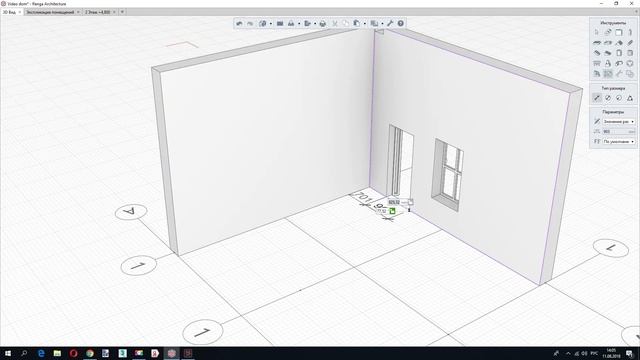Open the dropdown arrow next to the visual style icon
Screen dimensions: 640x360
point(271,24)
